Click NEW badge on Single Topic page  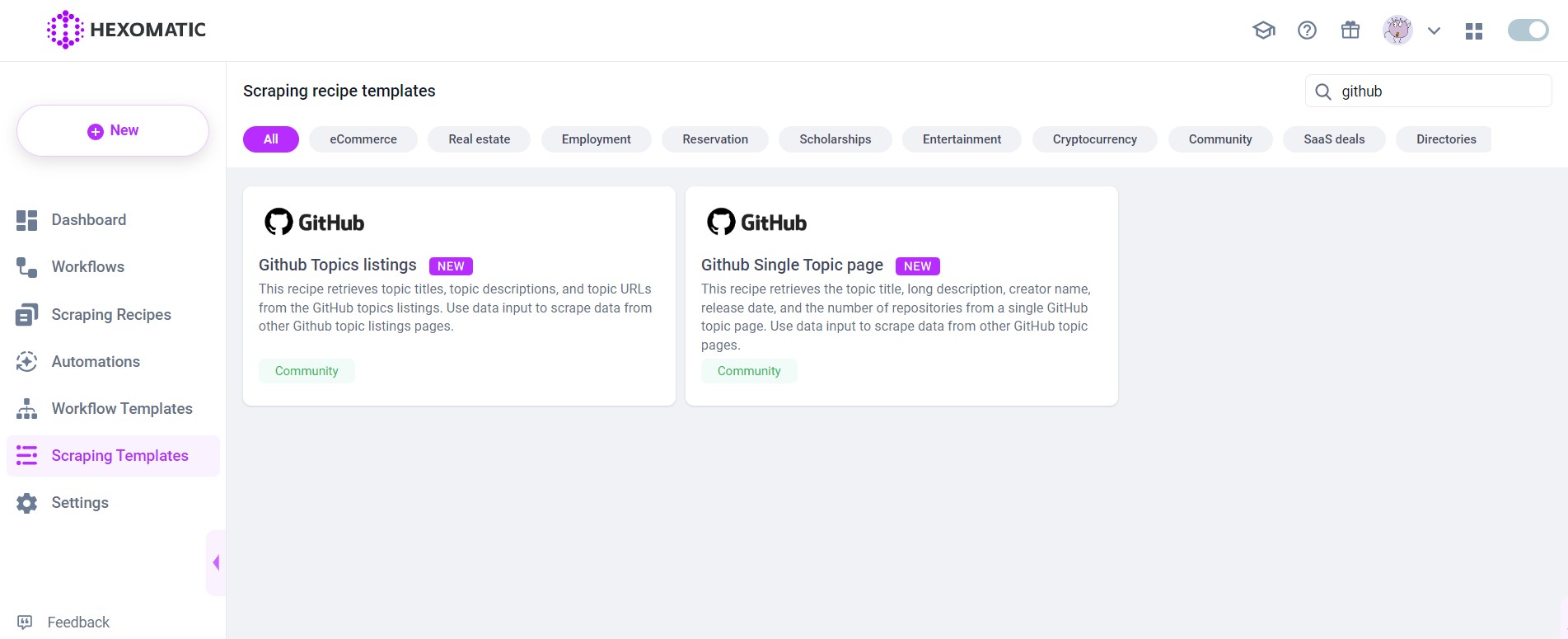[x=917, y=266]
